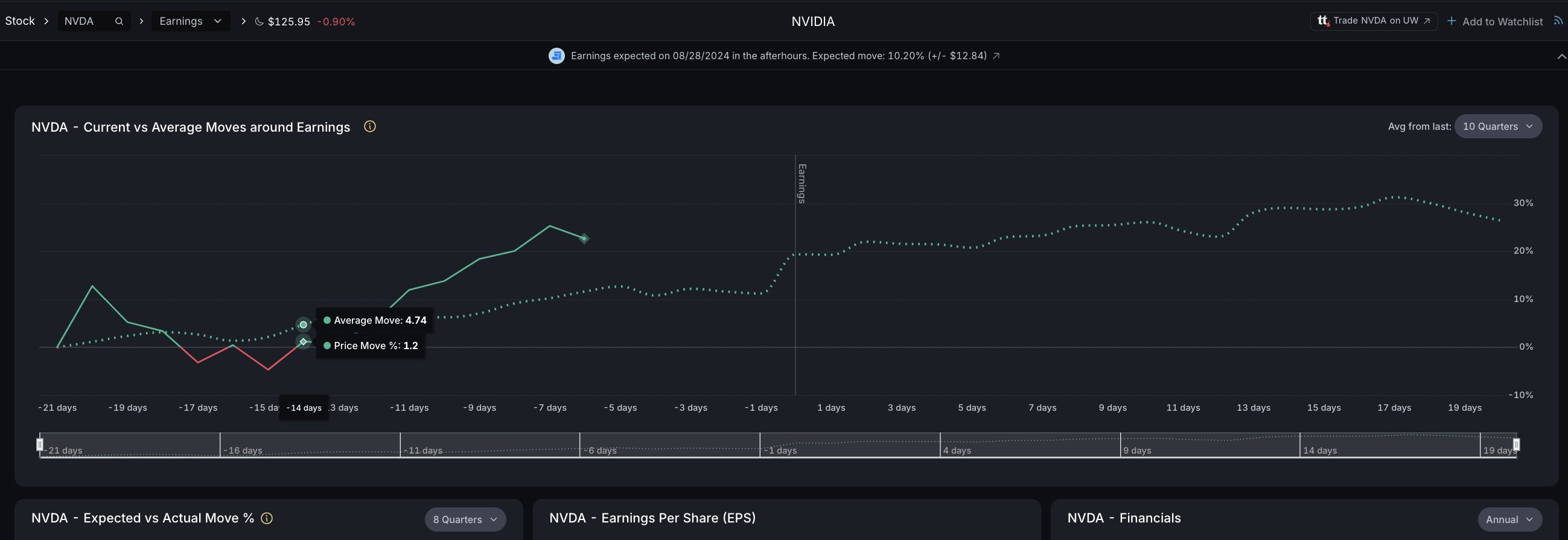This screenshot has height=540, width=1568.
Task: Click Trade NVDA on UW button
Action: (x=1374, y=21)
